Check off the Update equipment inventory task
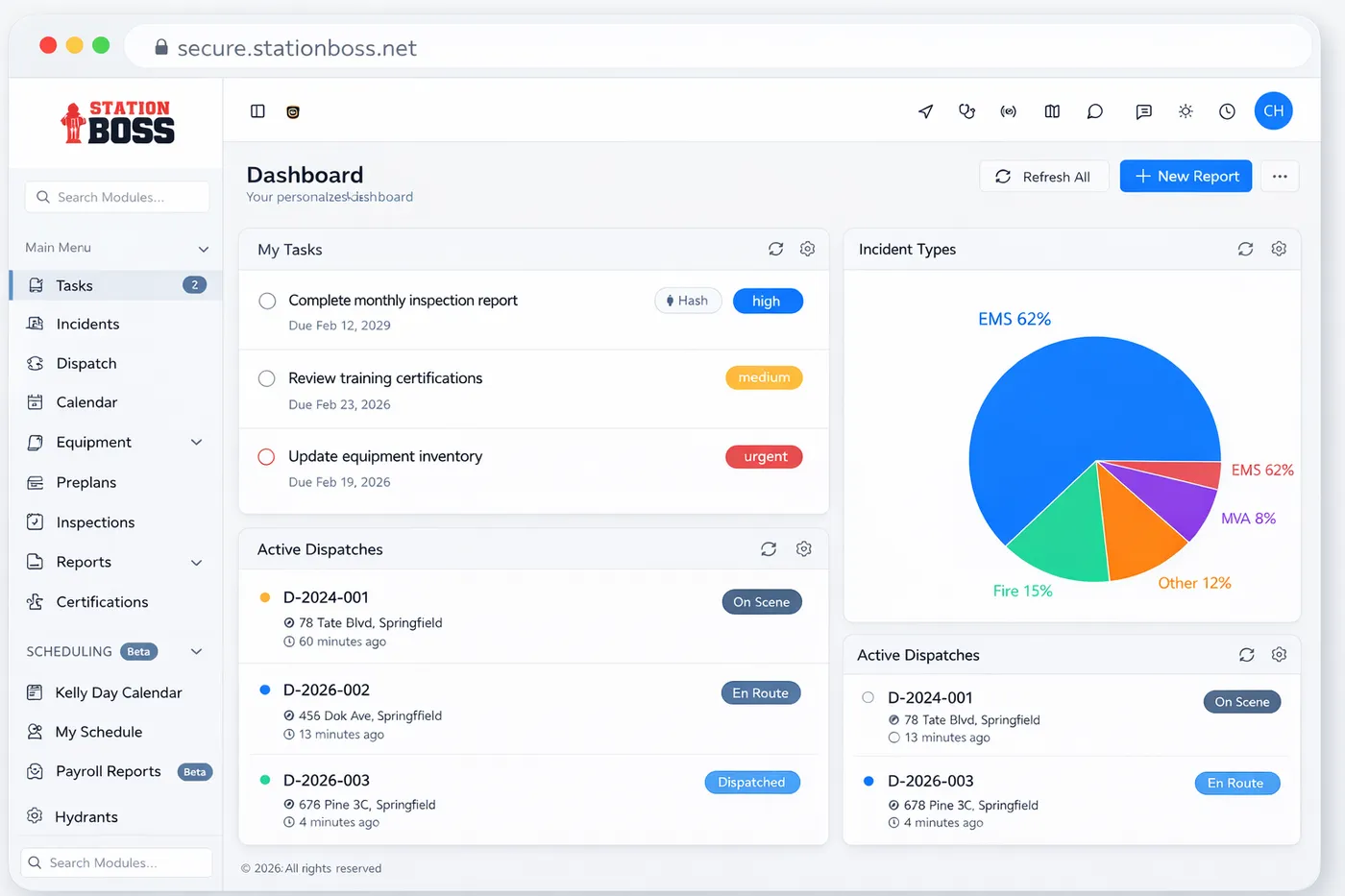Image resolution: width=1345 pixels, height=896 pixels. [x=266, y=456]
